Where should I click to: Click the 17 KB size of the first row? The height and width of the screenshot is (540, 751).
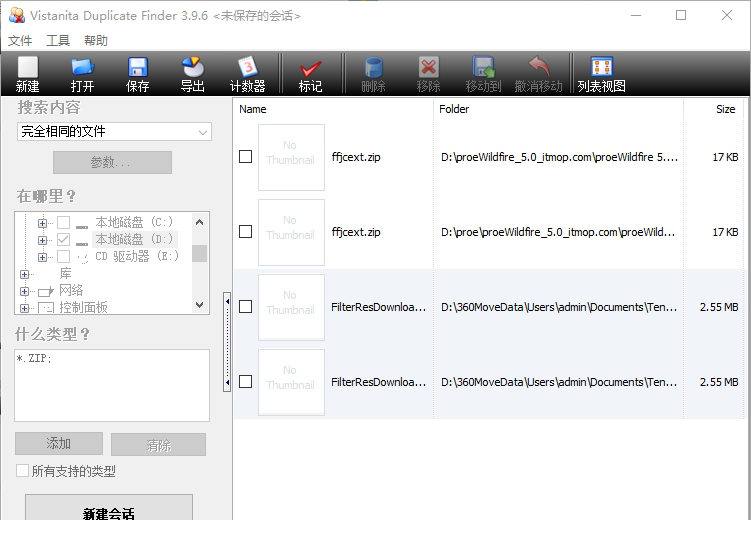point(725,157)
